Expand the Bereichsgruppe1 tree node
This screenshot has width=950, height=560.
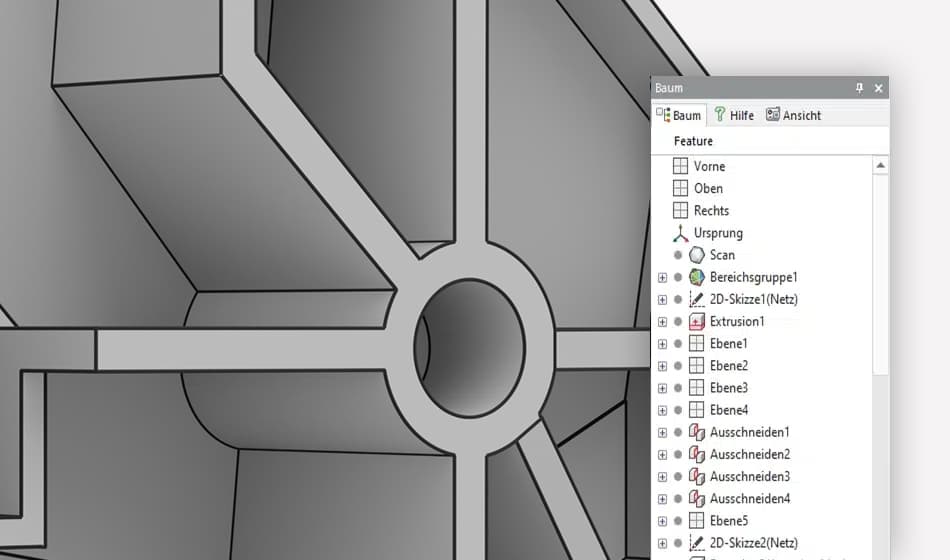point(662,278)
